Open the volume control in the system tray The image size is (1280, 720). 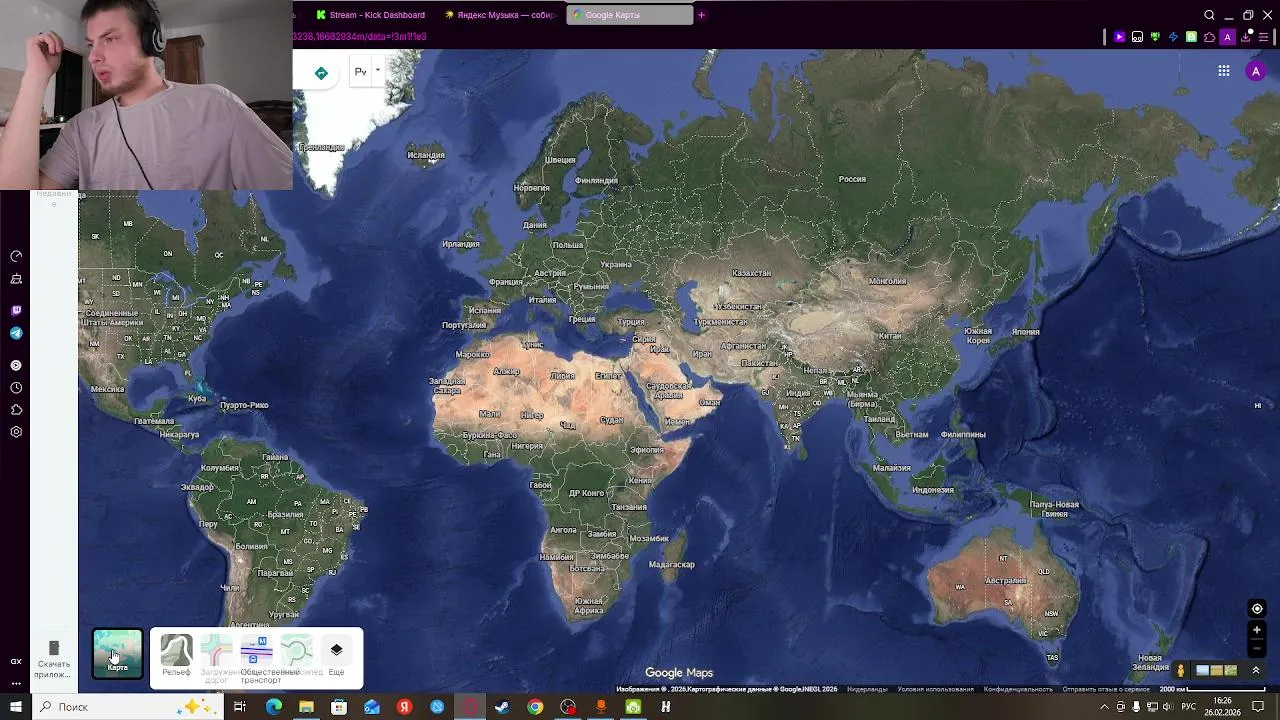point(1169,707)
